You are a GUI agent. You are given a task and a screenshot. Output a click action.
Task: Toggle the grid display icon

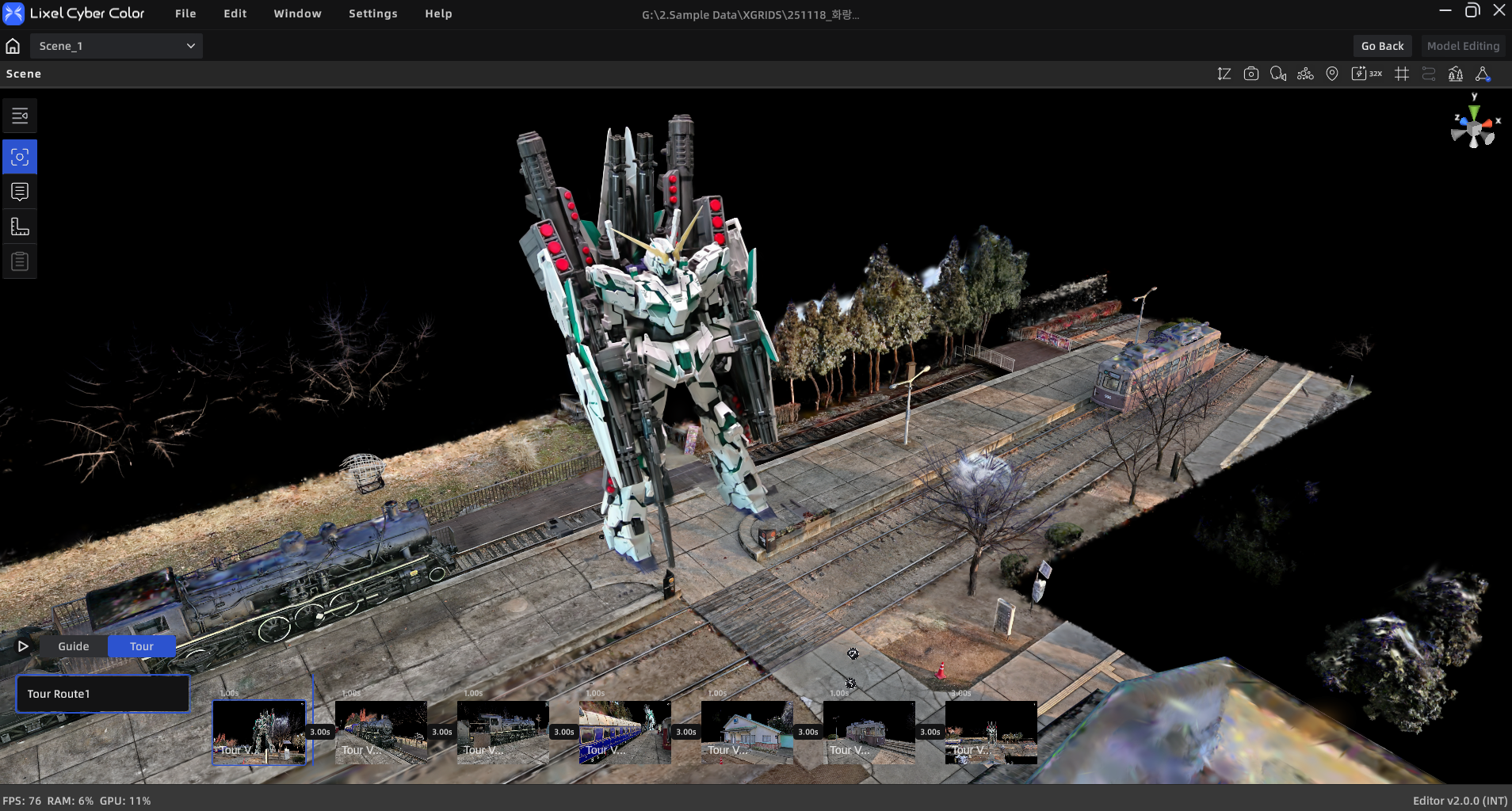click(1402, 74)
